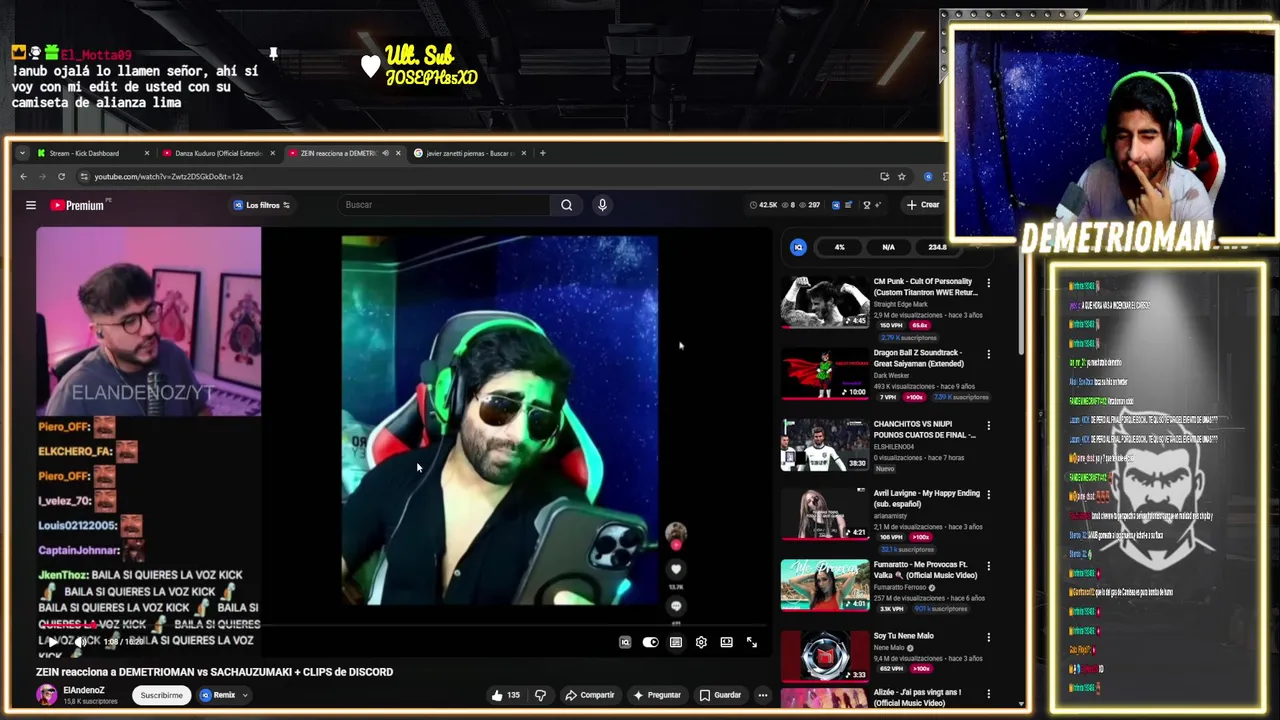Switch to Stream - Kick Dashboard tab
Viewport: 1280px width, 720px height.
point(94,153)
